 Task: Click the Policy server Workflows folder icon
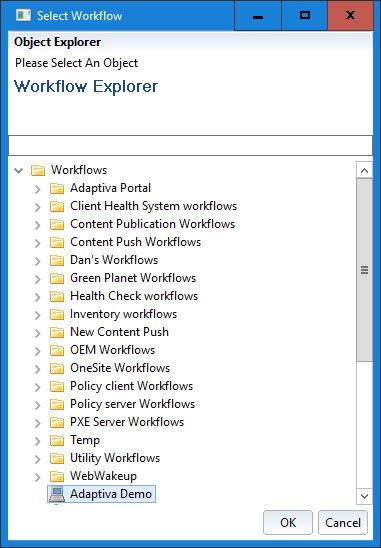pyautogui.click(x=57, y=404)
